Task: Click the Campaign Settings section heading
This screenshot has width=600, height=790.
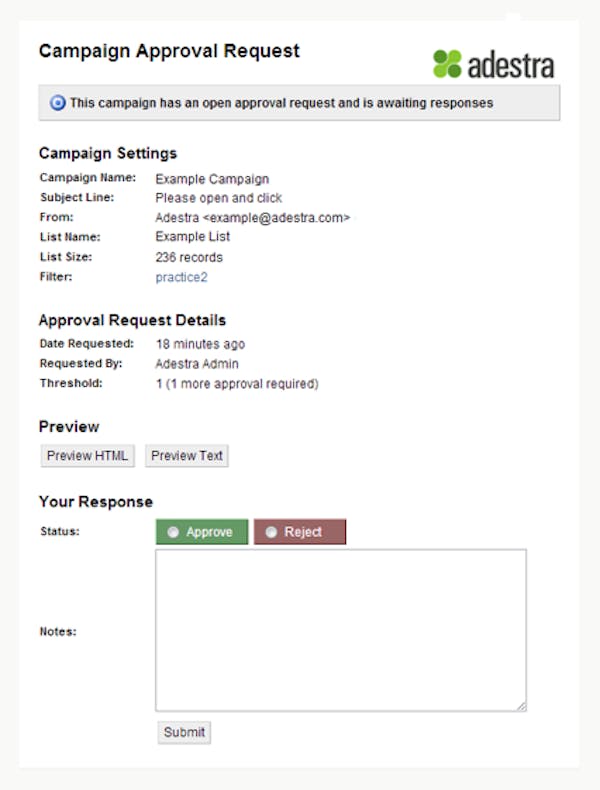Action: pos(108,154)
